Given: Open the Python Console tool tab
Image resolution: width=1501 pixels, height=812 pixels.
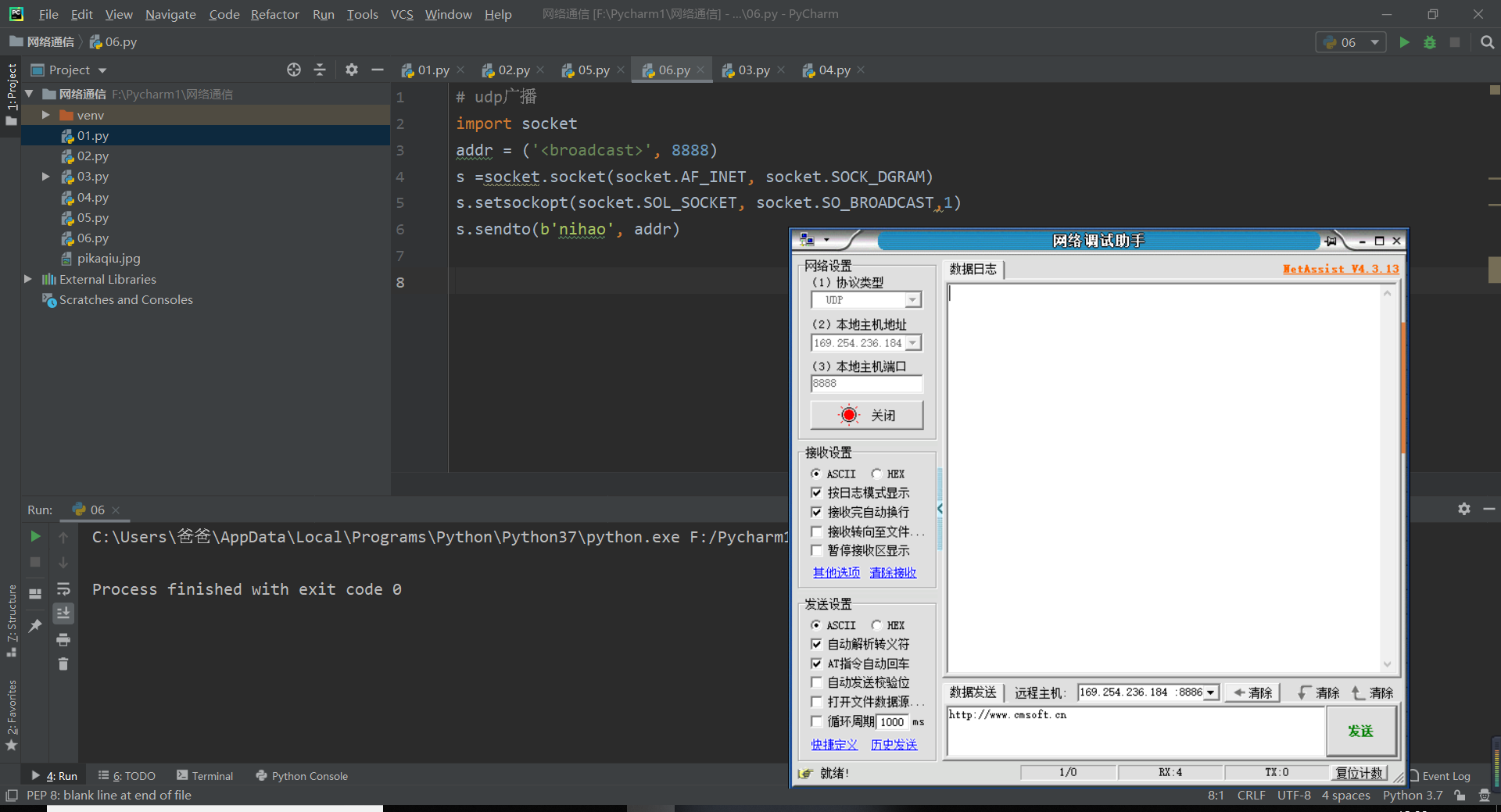Looking at the screenshot, I should pos(302,776).
